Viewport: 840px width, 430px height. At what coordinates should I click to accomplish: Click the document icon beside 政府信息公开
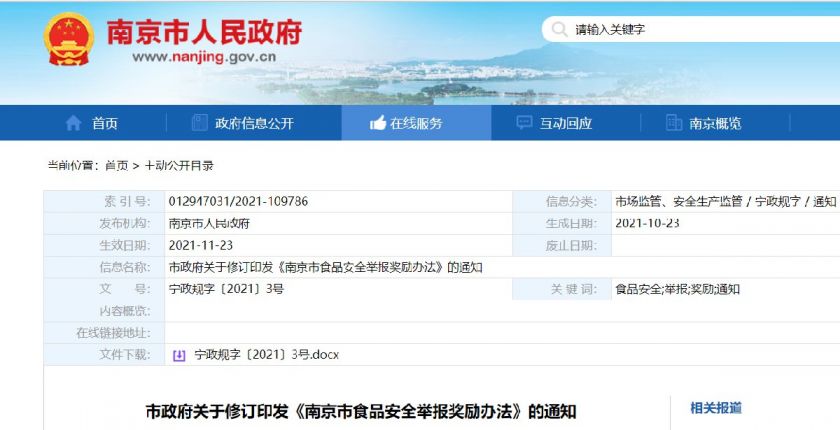(199, 123)
